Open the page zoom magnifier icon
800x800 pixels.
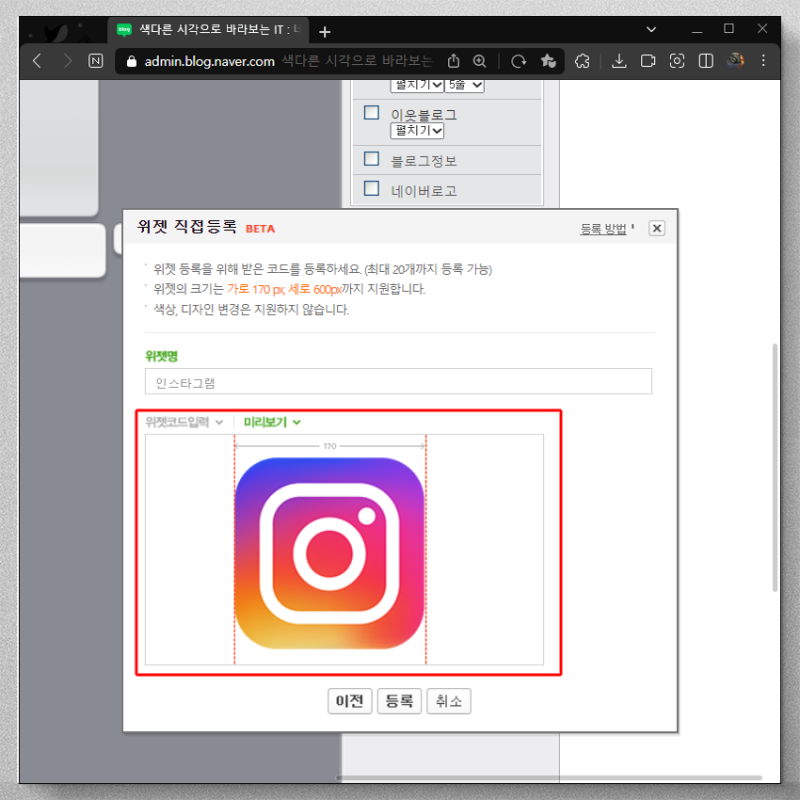tap(480, 61)
